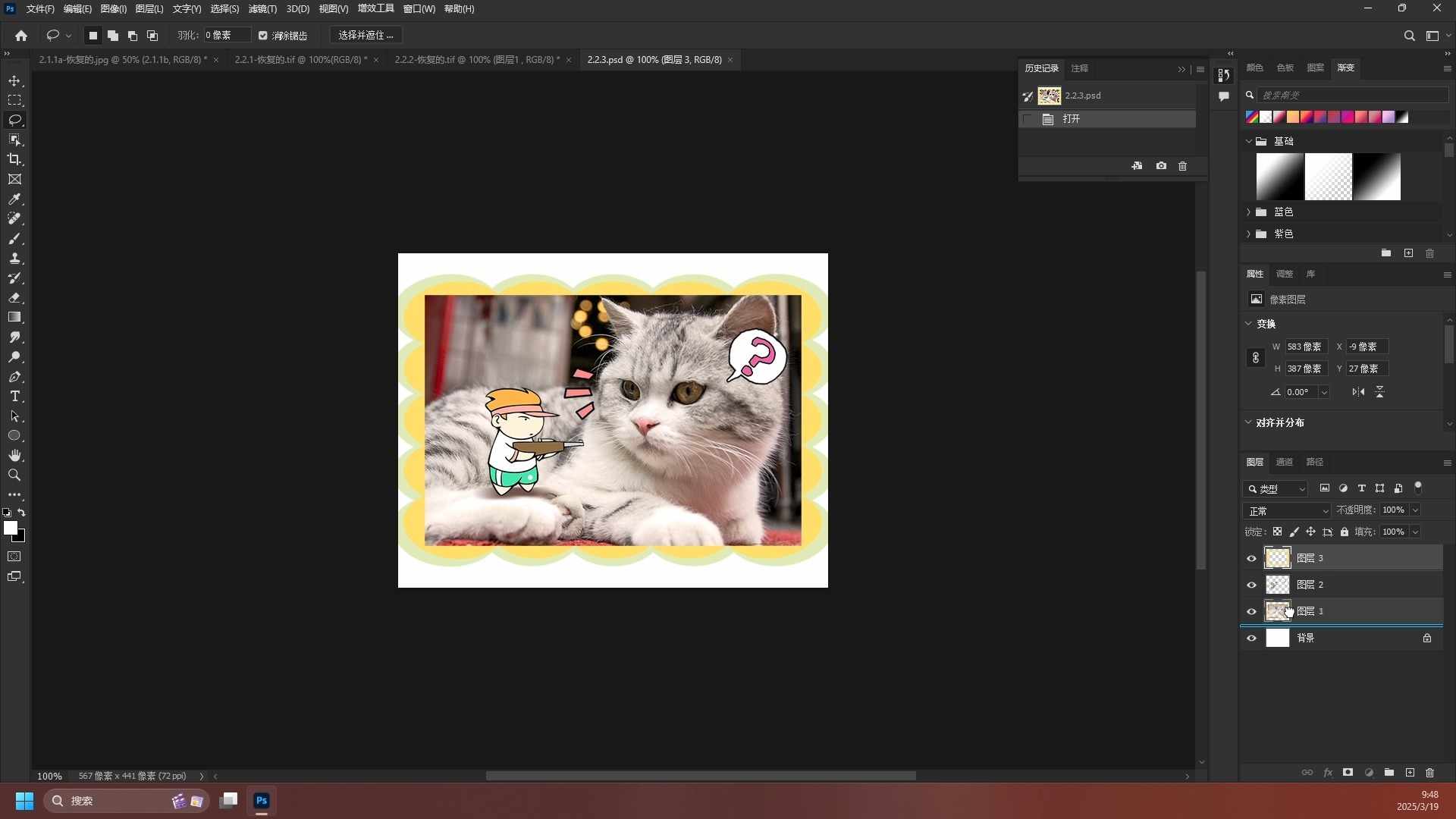
Task: Open layer filter type dropdown 类型
Action: [1276, 488]
